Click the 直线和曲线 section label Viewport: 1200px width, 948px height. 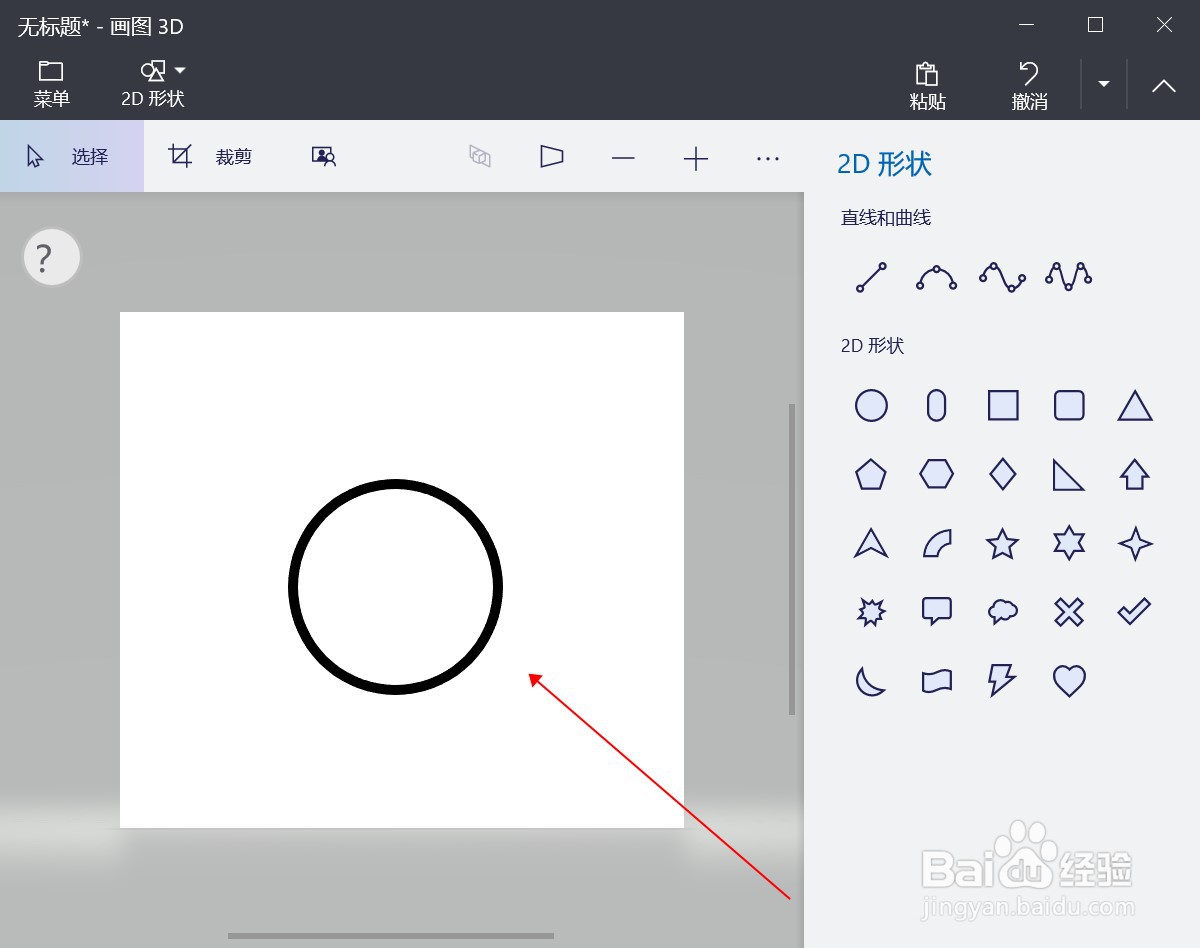[x=886, y=218]
